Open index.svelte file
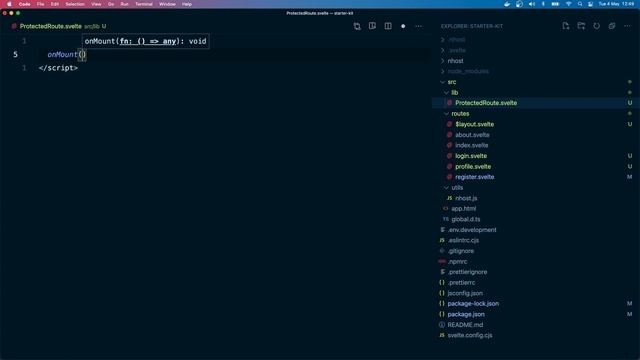This screenshot has height=360, width=640. coord(471,145)
